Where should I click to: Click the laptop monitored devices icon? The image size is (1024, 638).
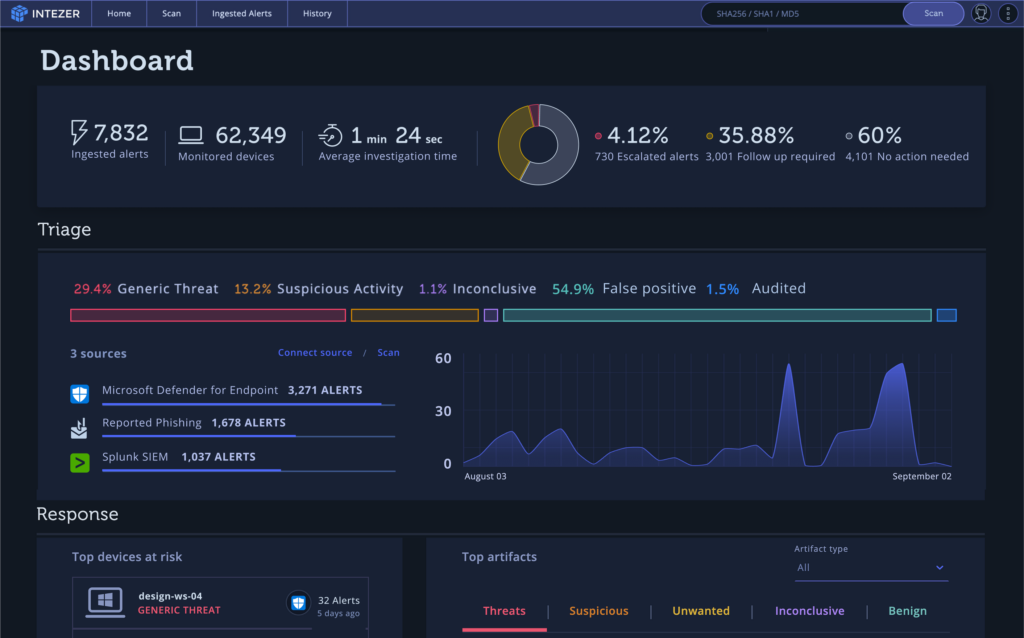(191, 135)
